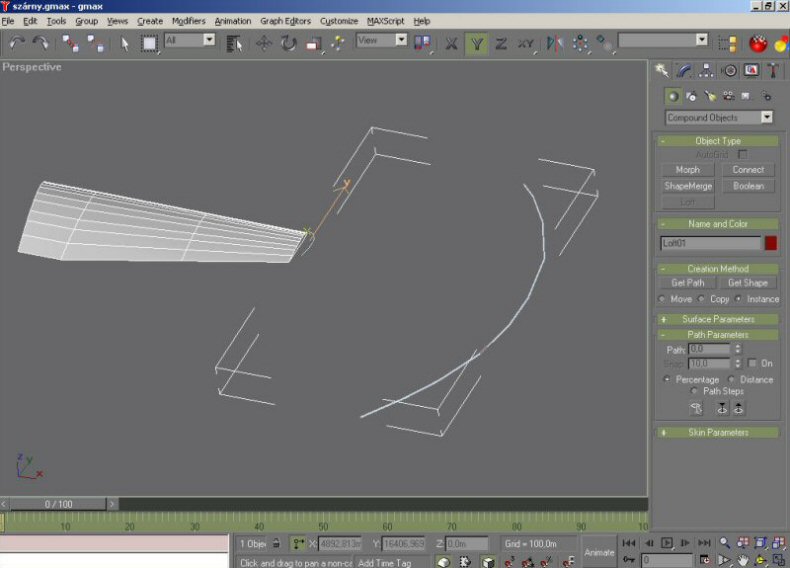Enable the Snap On checkbox

pyautogui.click(x=753, y=364)
